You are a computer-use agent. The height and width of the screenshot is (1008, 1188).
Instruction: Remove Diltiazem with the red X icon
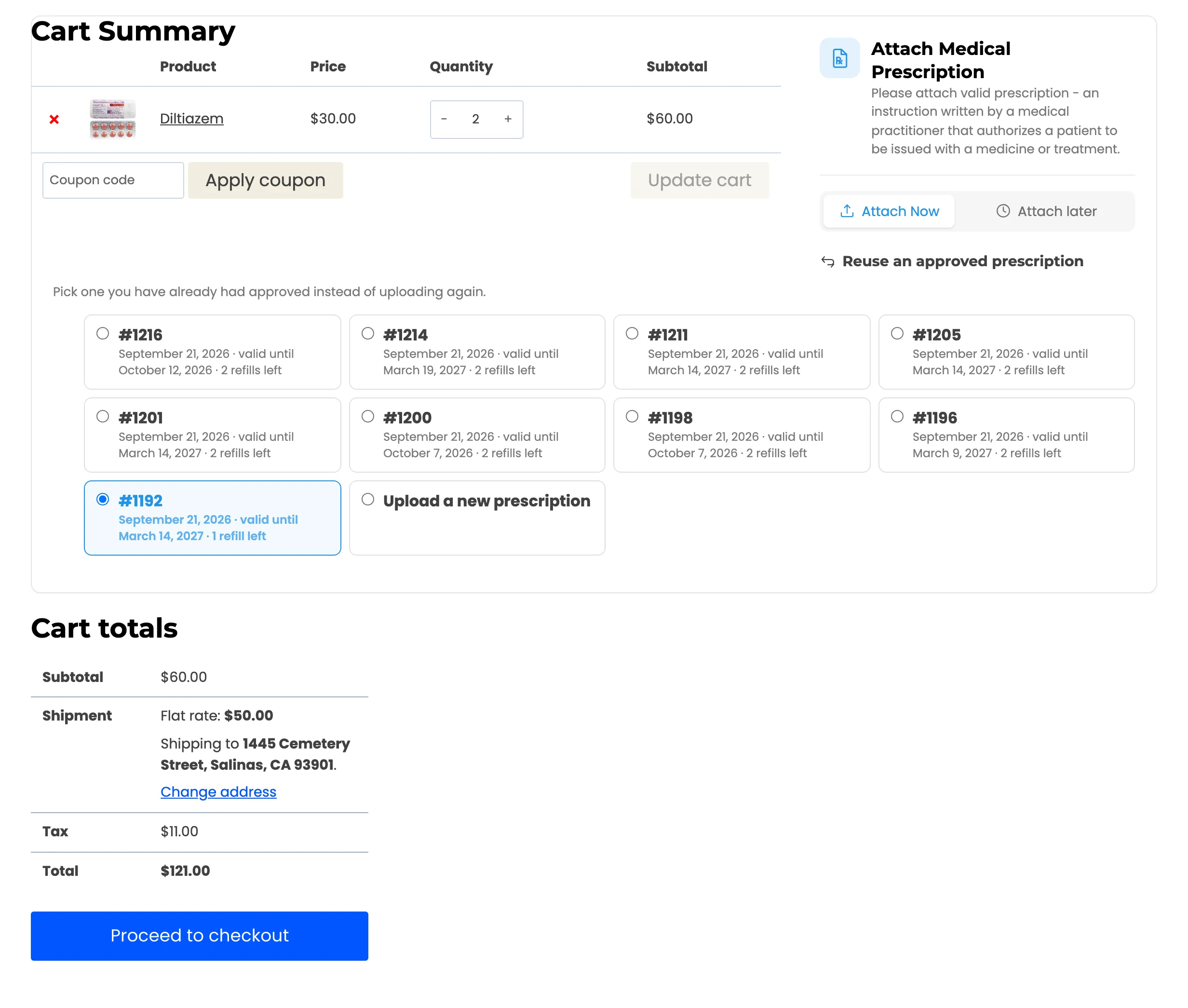(54, 119)
